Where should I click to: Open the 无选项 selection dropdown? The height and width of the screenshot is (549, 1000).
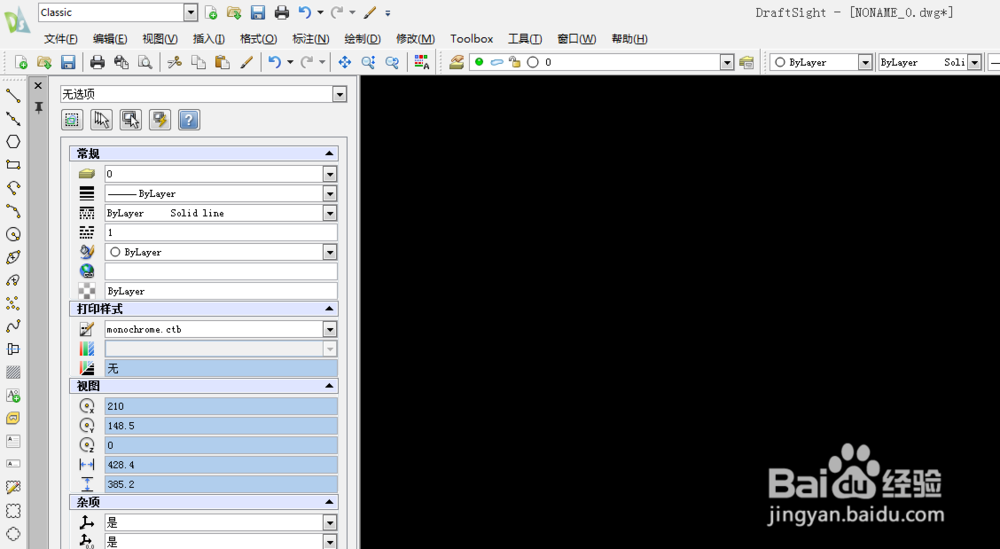pyautogui.click(x=339, y=94)
